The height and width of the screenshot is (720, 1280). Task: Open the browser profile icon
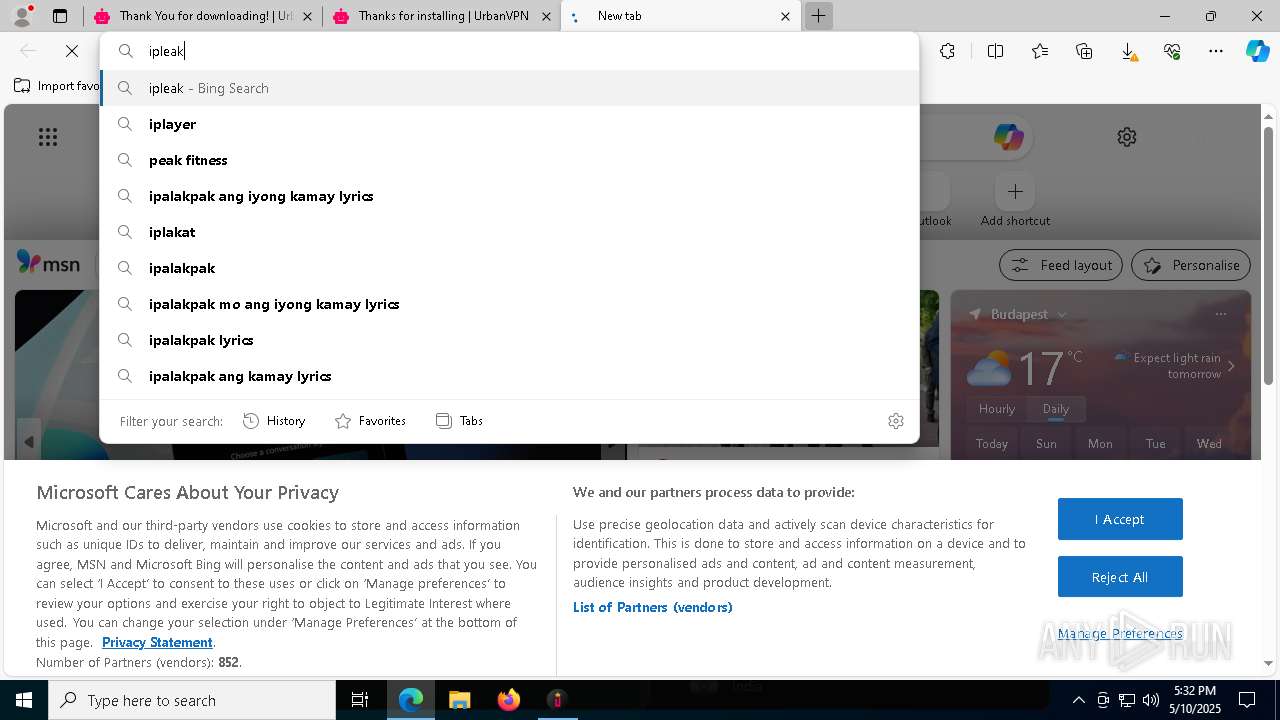21,16
